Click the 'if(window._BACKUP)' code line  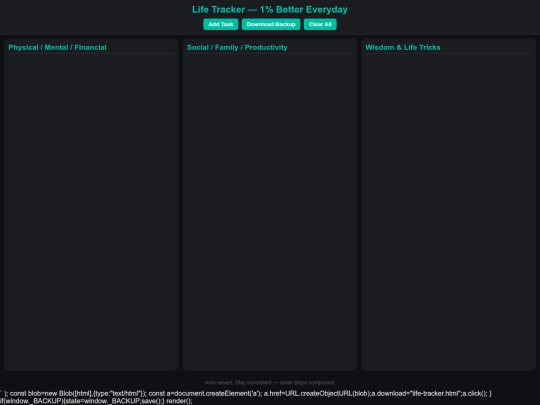pos(96,401)
